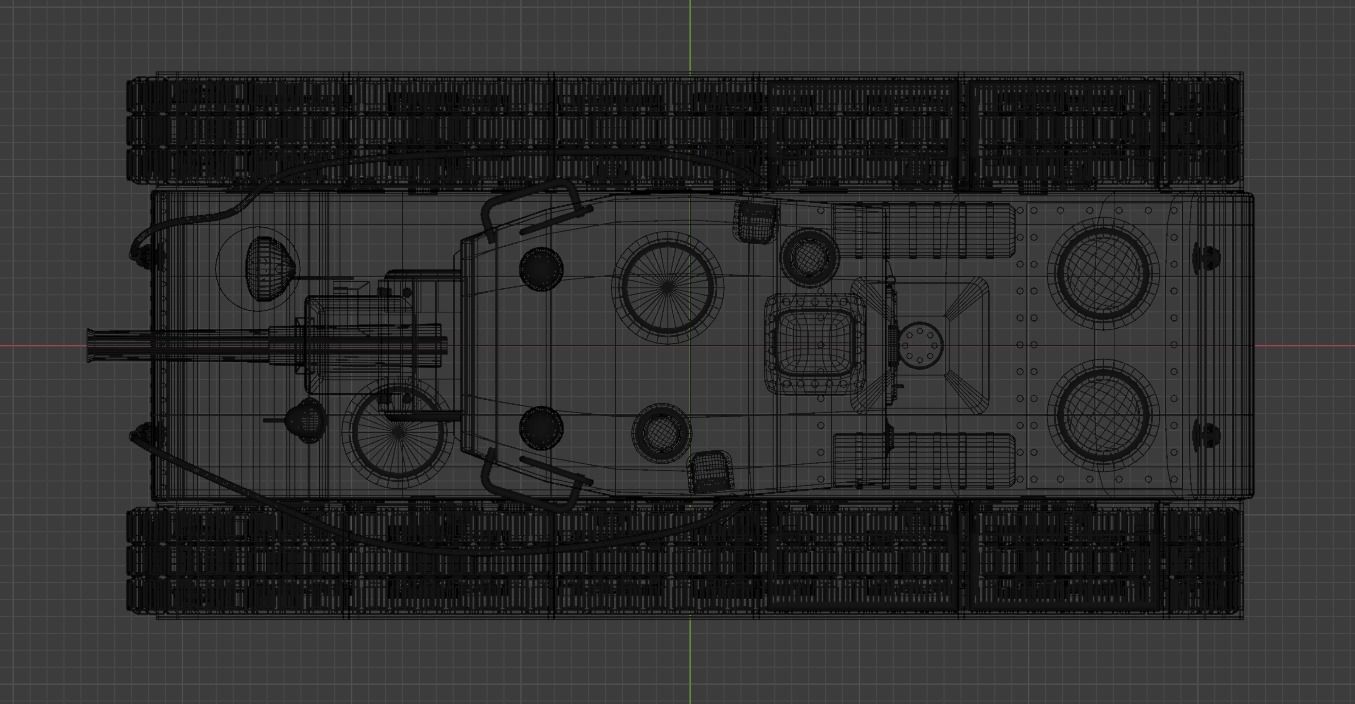Select the small bolted circular cap on the engine deck
1355x704 pixels.
(920, 346)
